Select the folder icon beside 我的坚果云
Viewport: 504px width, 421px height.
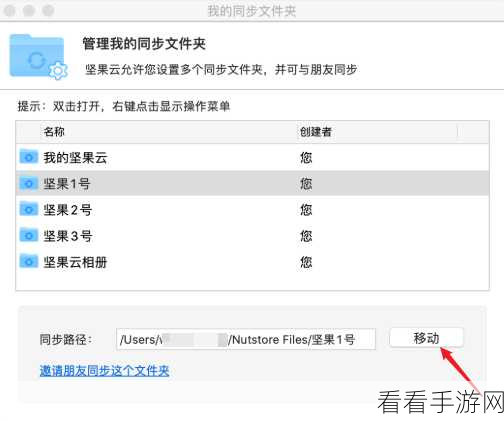(x=28, y=157)
